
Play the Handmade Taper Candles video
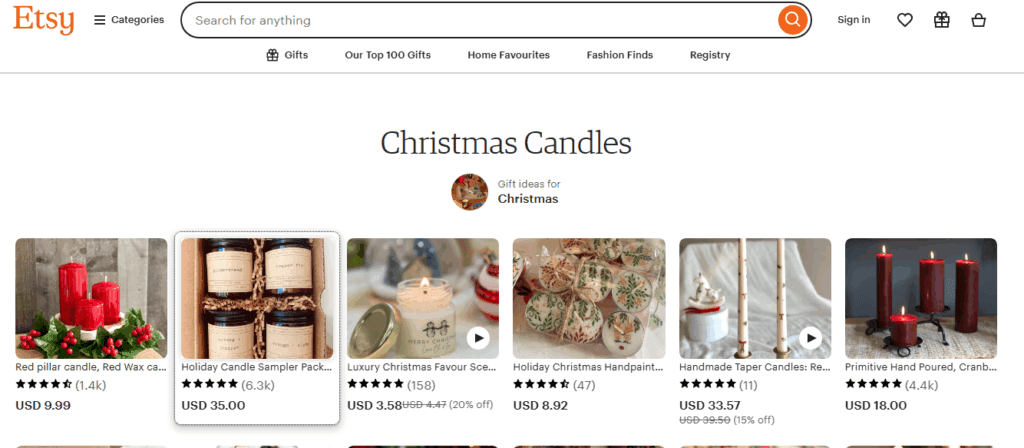tap(810, 338)
